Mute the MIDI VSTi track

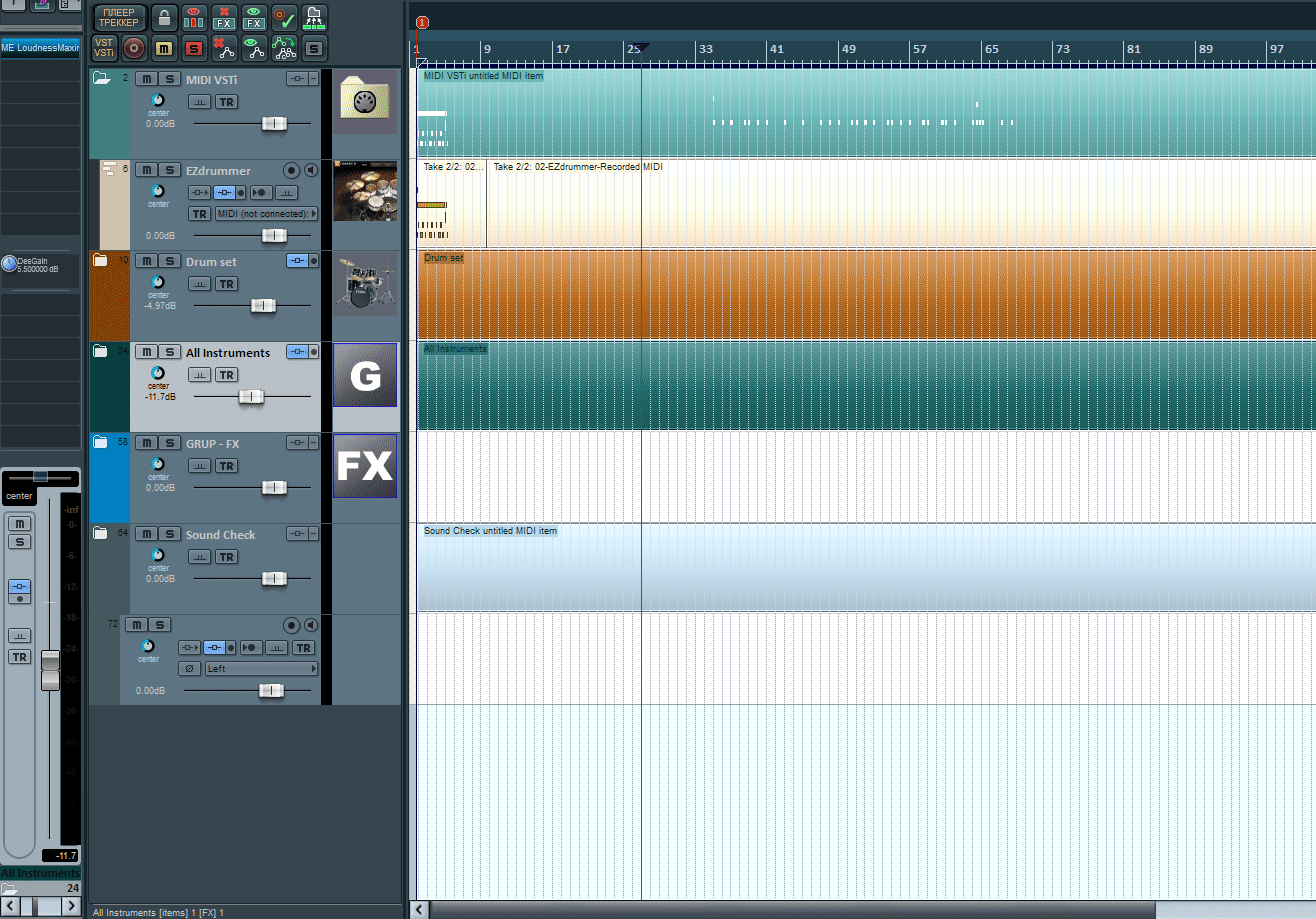point(146,79)
